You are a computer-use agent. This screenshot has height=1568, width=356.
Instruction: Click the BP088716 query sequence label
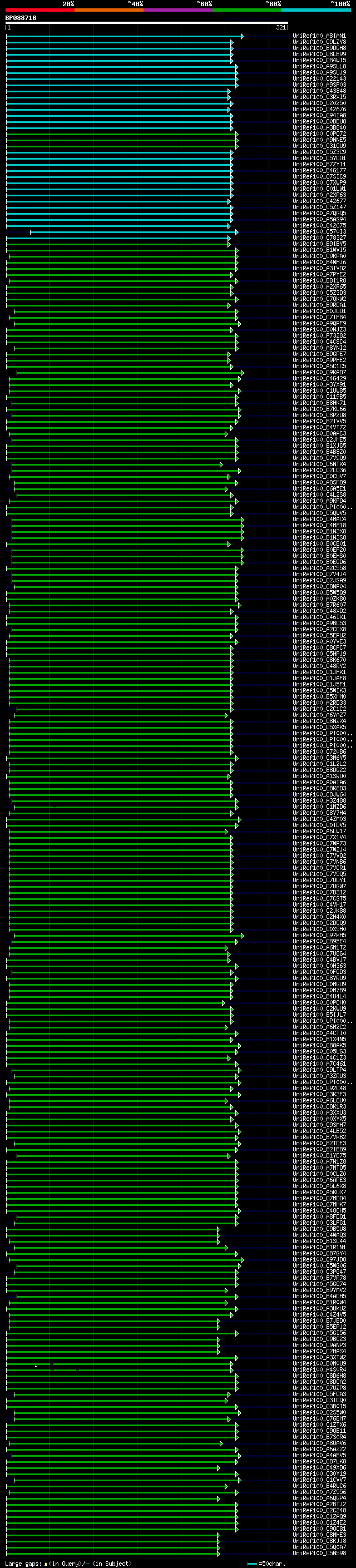(x=21, y=18)
